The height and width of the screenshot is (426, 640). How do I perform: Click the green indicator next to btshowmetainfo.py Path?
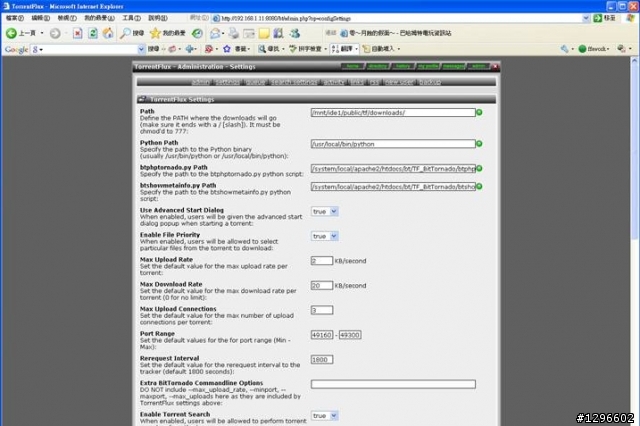[479, 186]
